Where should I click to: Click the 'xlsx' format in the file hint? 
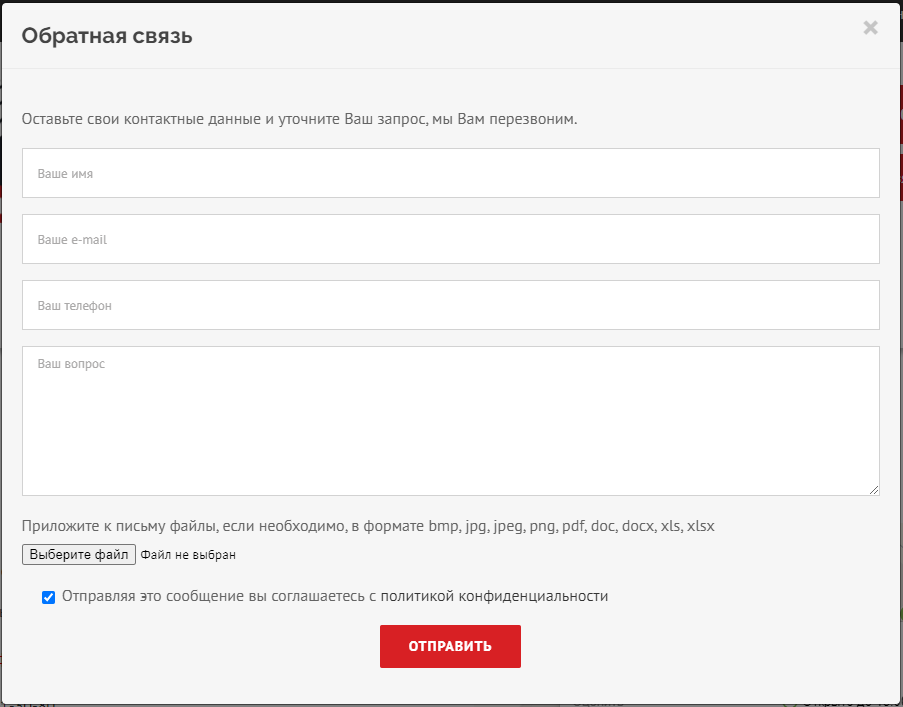tap(701, 525)
